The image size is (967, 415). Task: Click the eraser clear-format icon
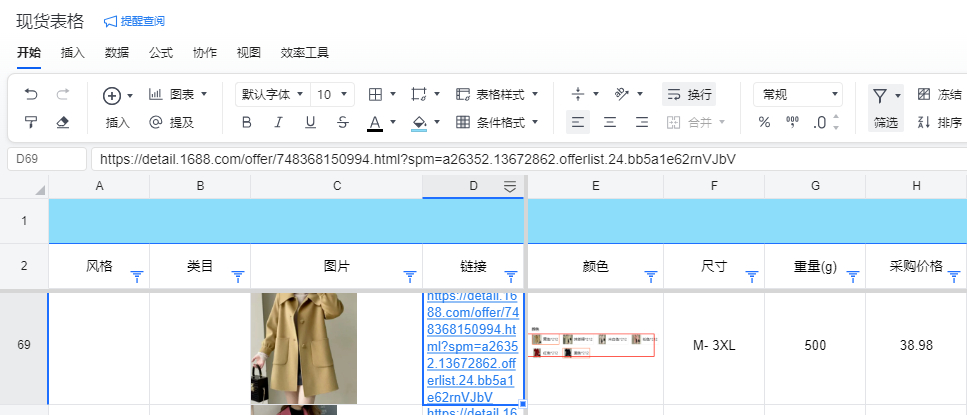pos(62,122)
